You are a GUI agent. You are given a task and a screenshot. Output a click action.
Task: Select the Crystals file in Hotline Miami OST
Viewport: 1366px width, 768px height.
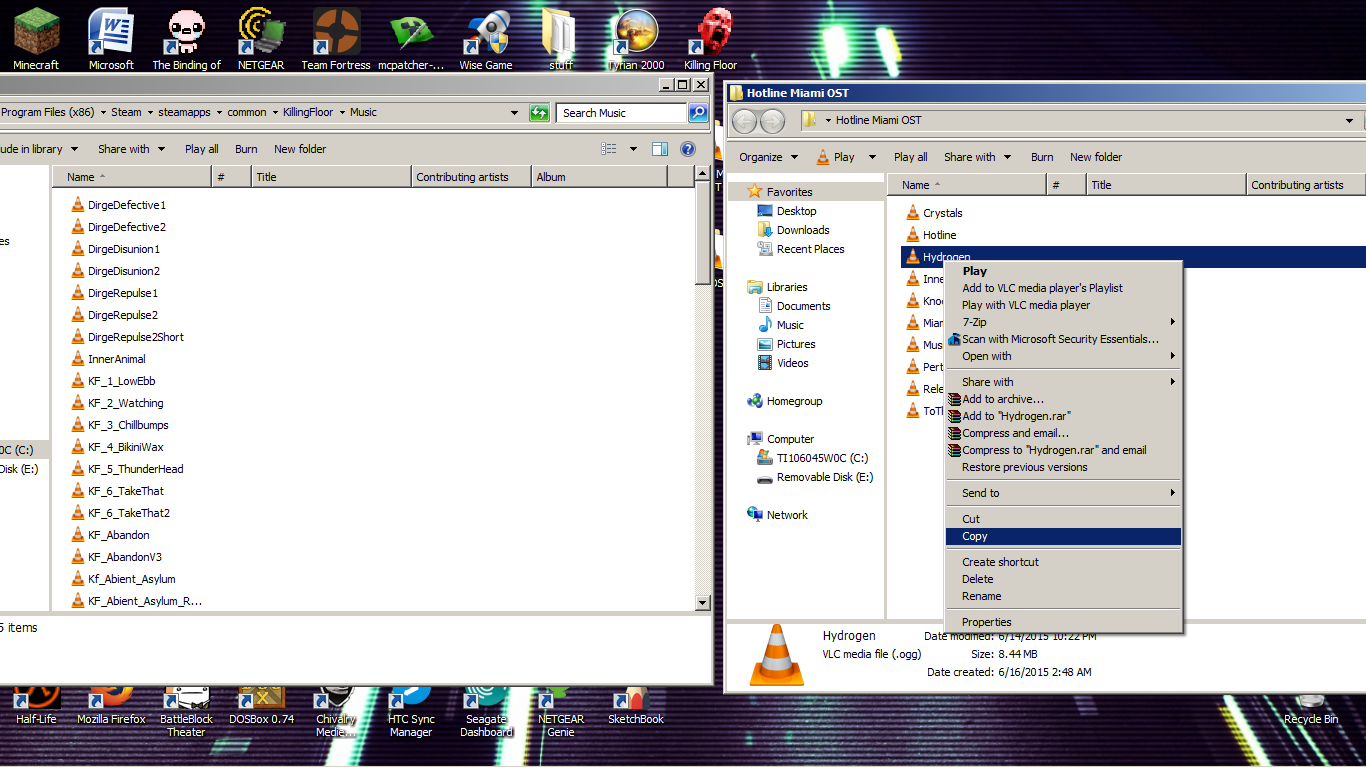coord(934,213)
